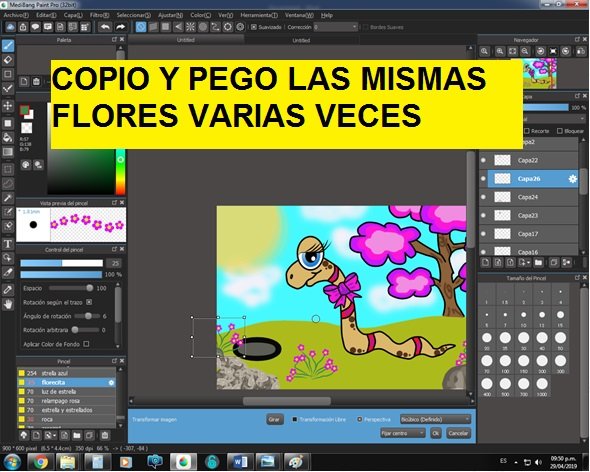The image size is (590, 472).
Task: Enable the radial snap guide icon
Action: pyautogui.click(x=190, y=27)
